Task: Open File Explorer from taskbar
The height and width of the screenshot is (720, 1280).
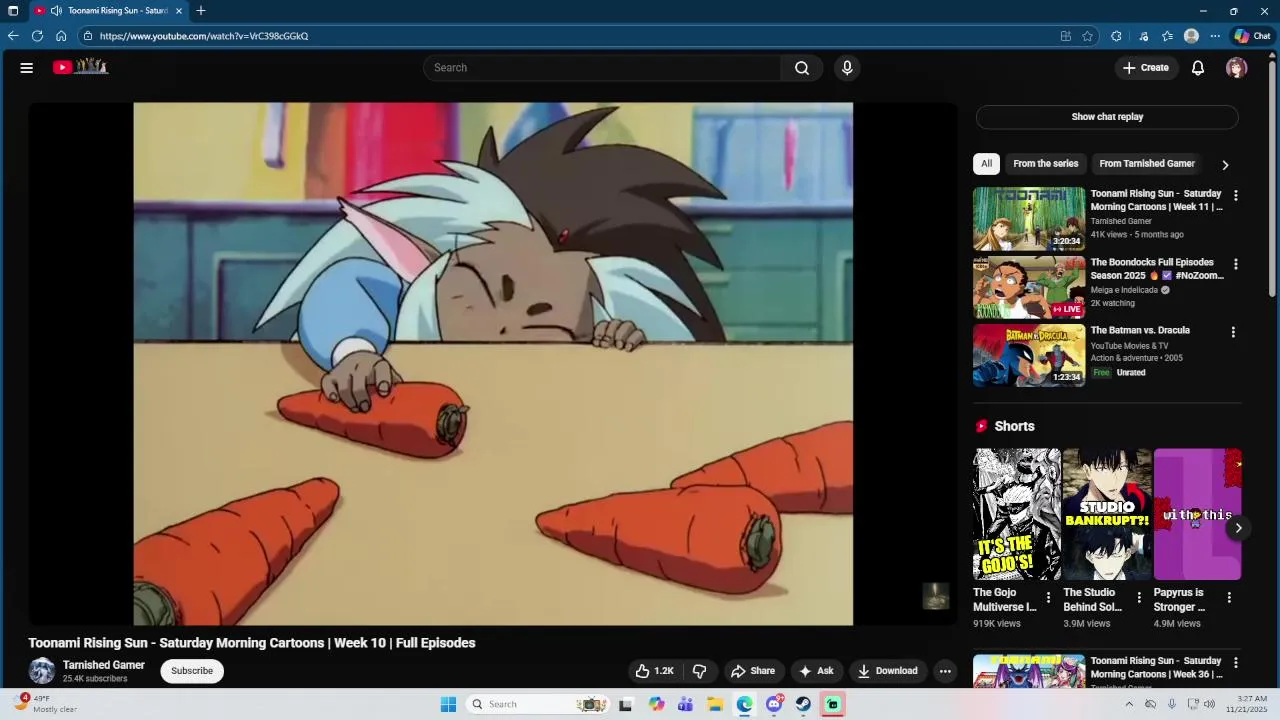Action: click(715, 704)
